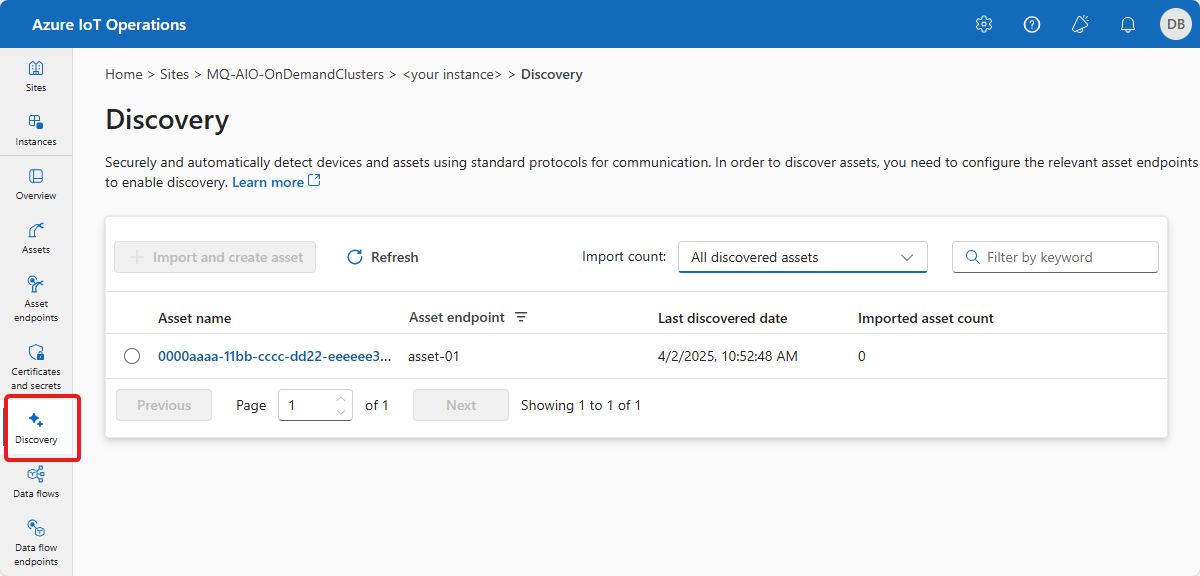Click the Previous page button
Image resolution: width=1200 pixels, height=576 pixels.
click(x=164, y=405)
